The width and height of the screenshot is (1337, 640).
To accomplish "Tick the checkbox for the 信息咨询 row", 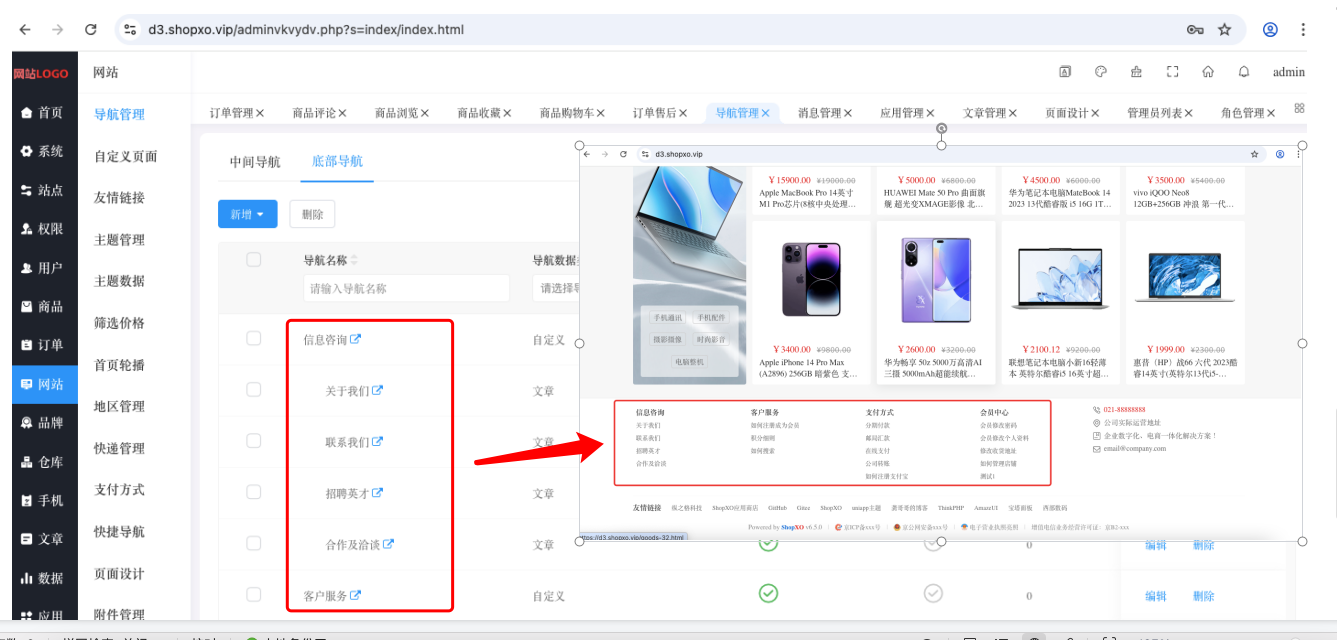I will (254, 339).
